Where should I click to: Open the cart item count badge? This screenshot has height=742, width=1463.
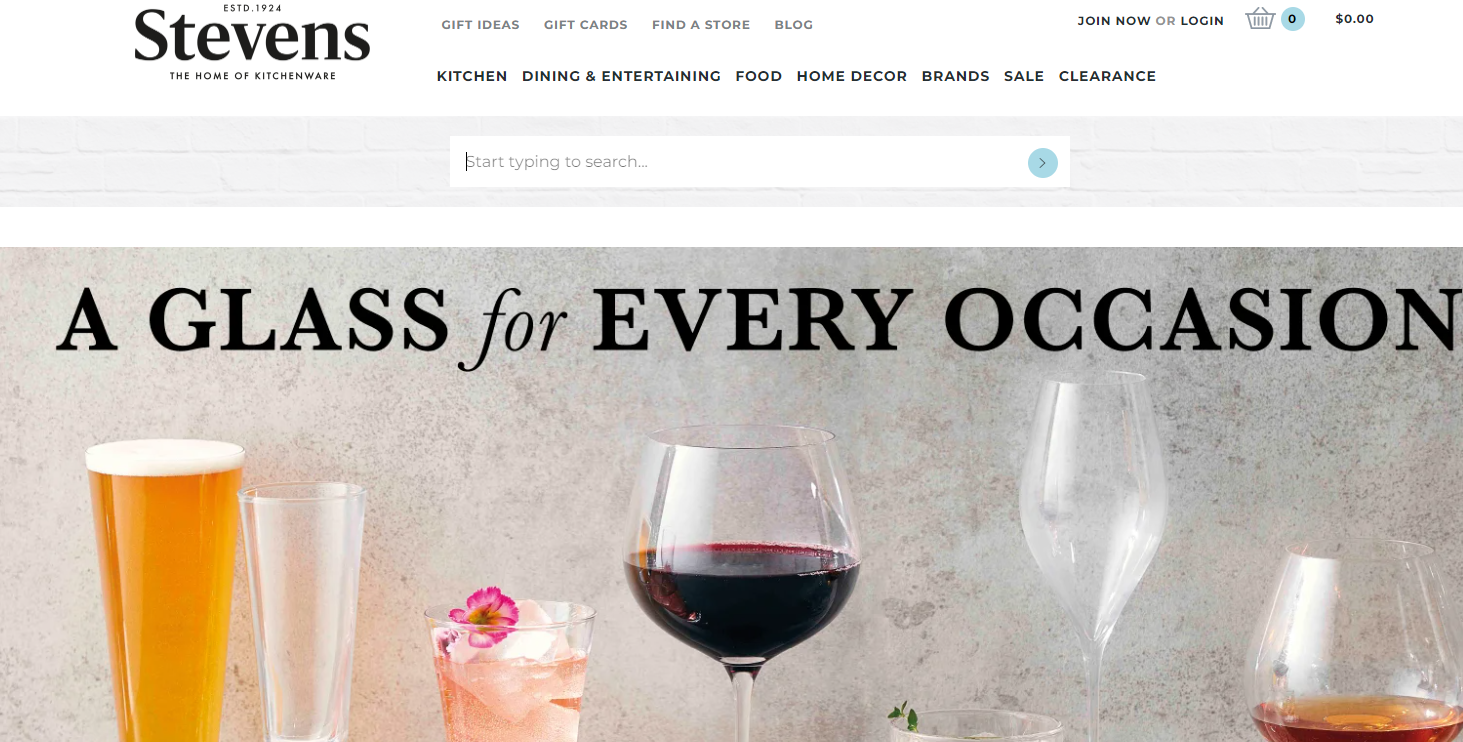(1293, 19)
